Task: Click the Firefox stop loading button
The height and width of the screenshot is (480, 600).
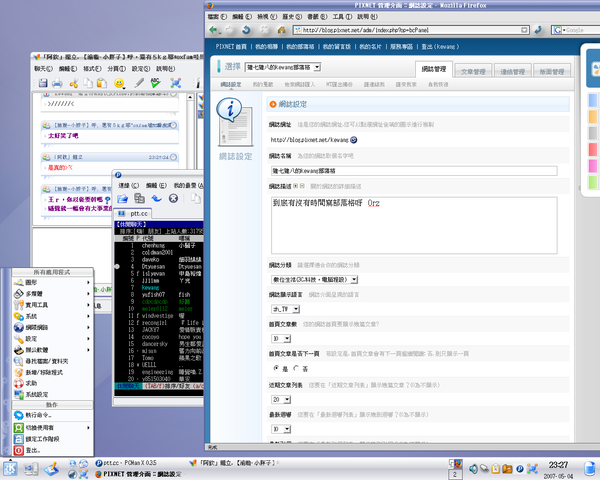Action: point(264,30)
